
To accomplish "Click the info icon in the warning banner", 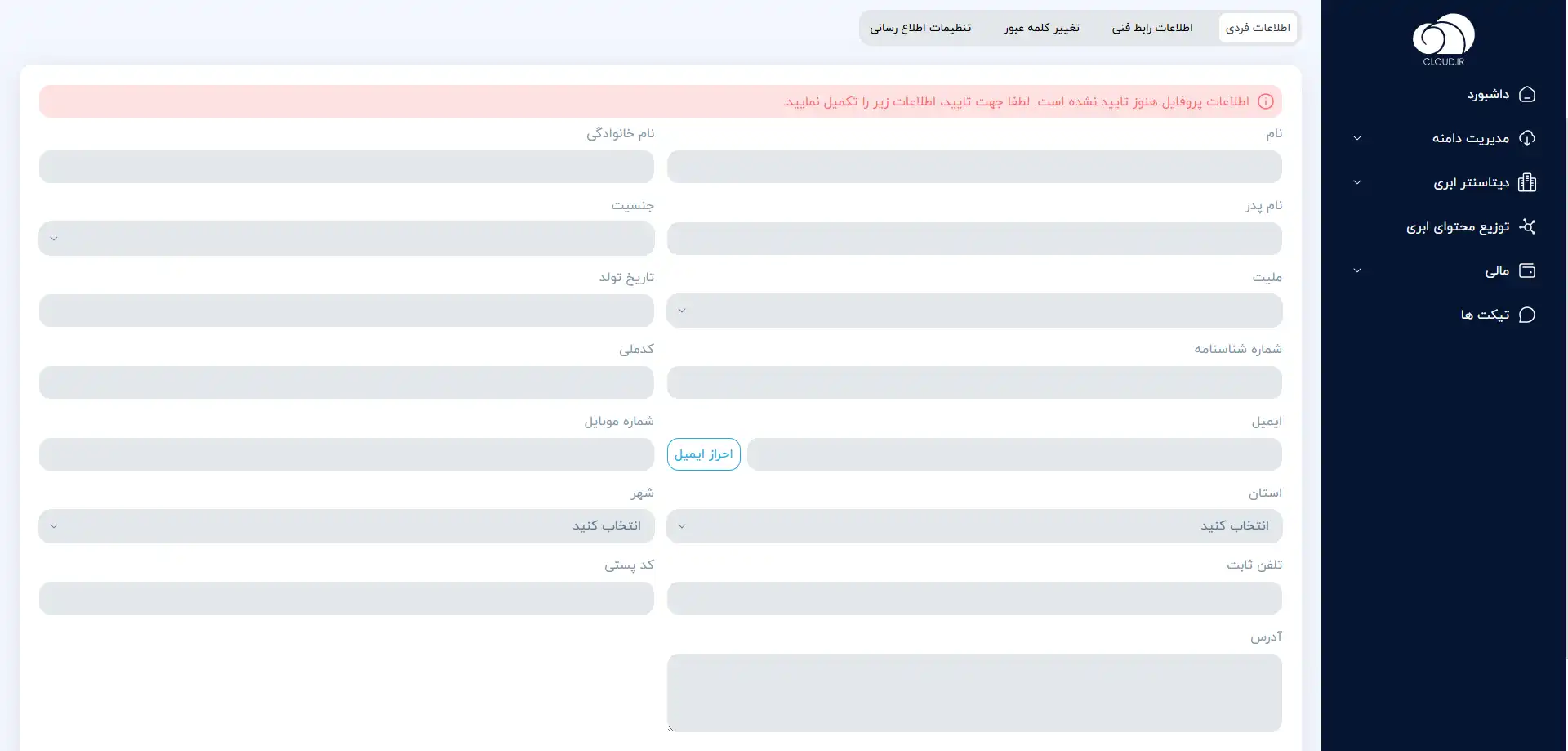I will 1265,101.
